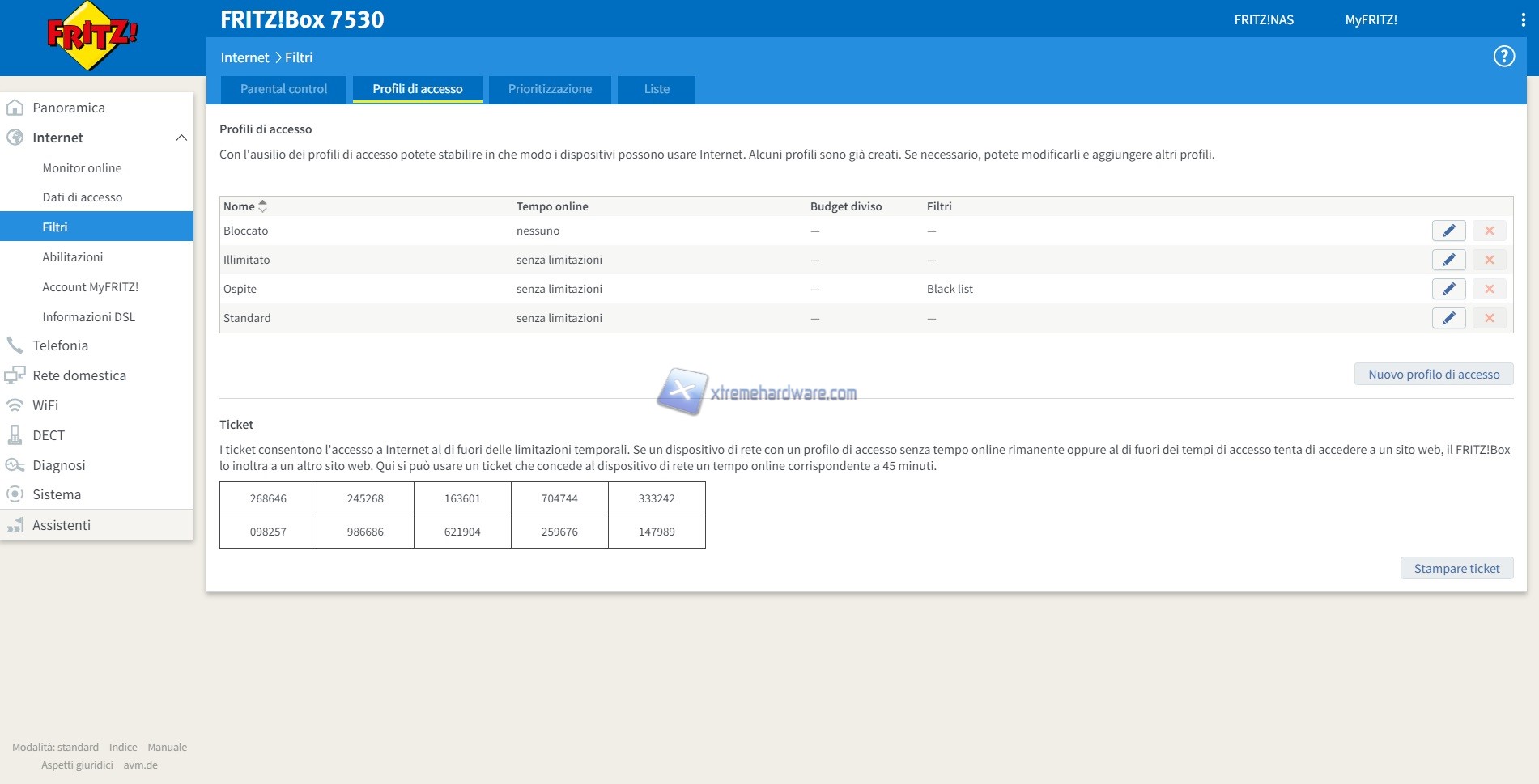Open the FRITZ!NAS link

pyautogui.click(x=1263, y=20)
